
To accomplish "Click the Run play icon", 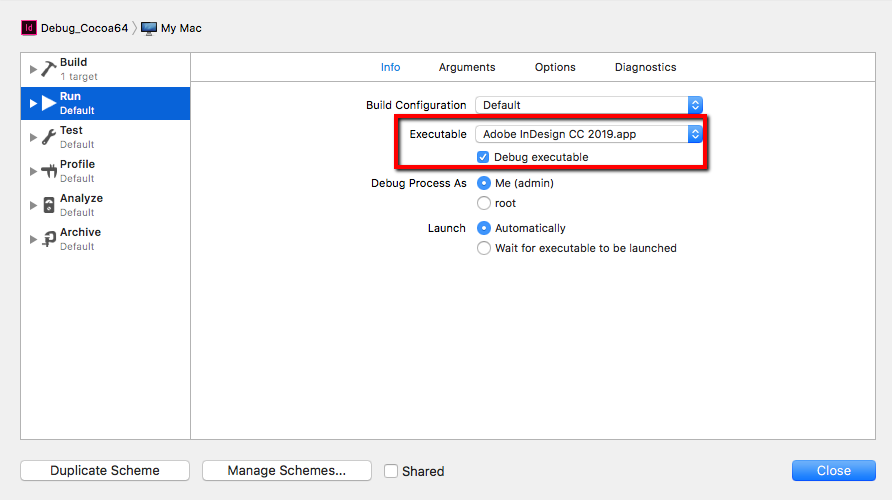I will click(x=48, y=103).
